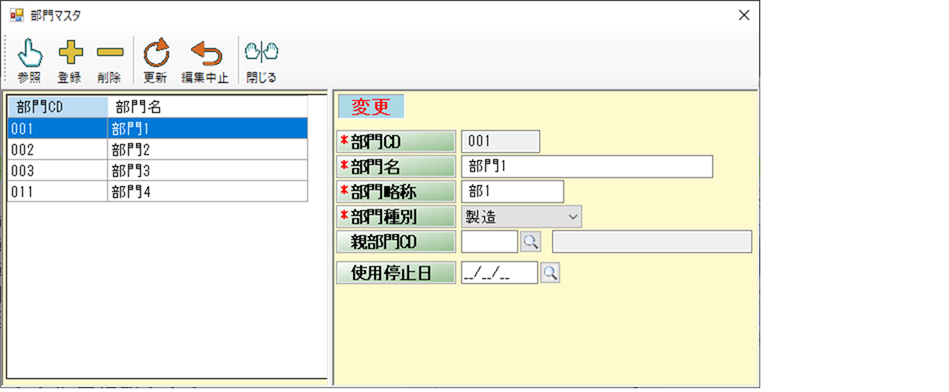Click the 親部門CD field label
Screen dimensions: 949x392
[x=396, y=241]
